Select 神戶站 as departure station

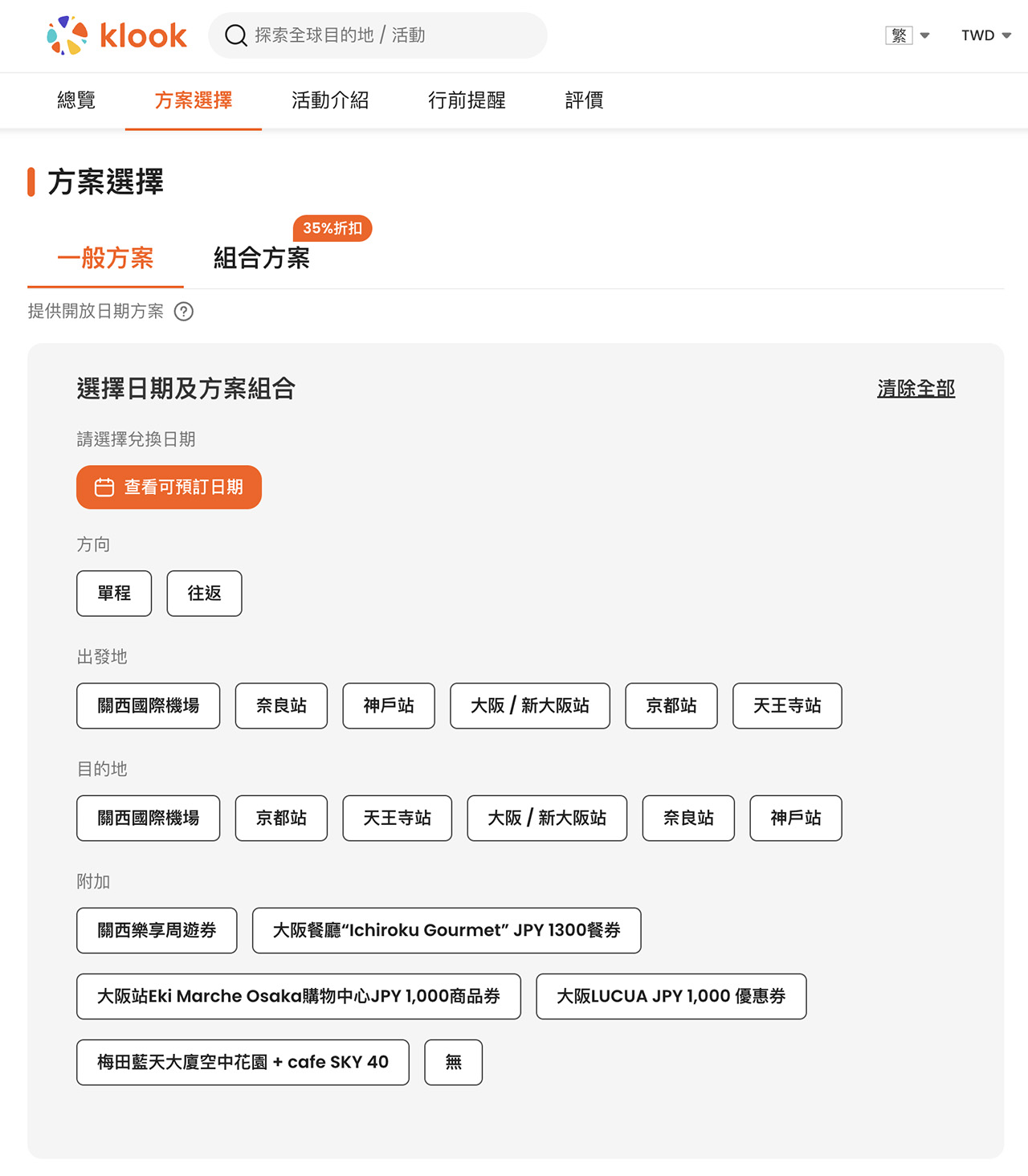(389, 706)
